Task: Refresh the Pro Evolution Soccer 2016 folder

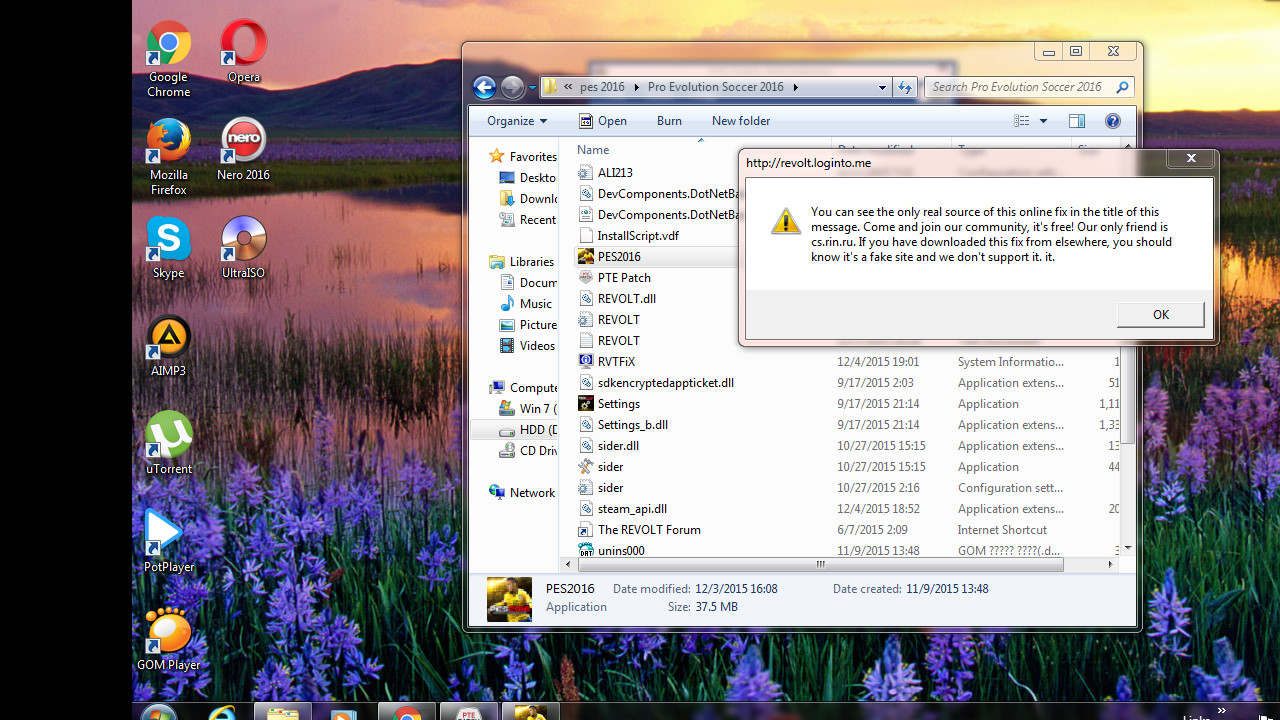Action: coord(905,87)
